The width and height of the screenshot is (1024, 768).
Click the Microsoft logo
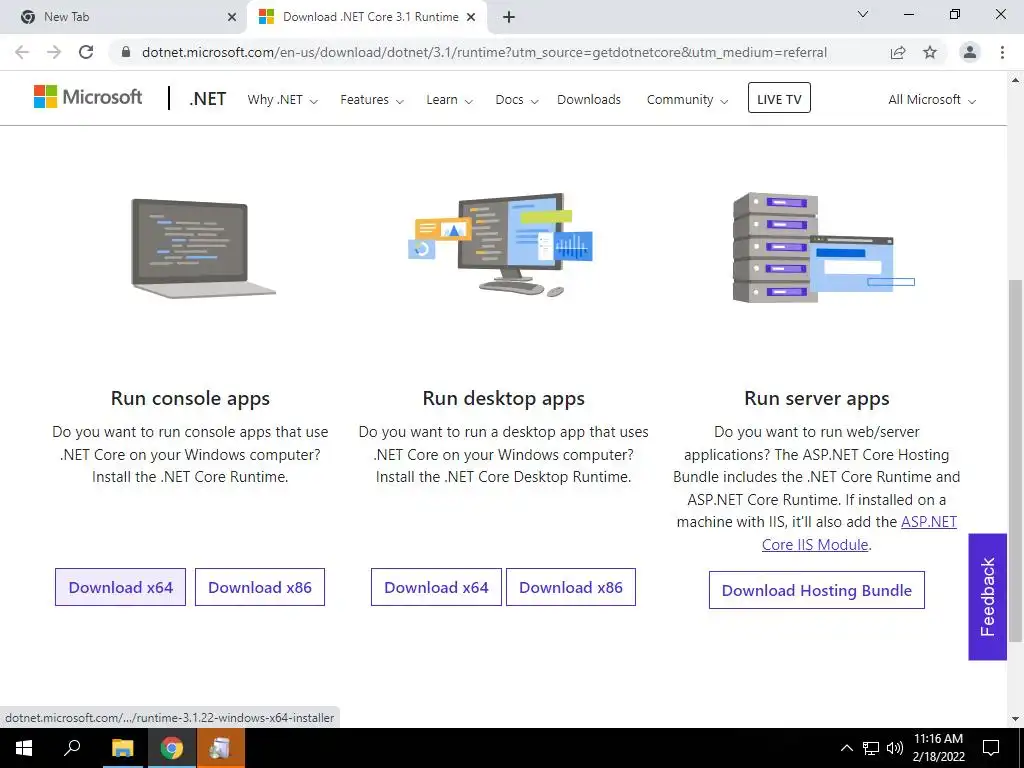pyautogui.click(x=88, y=97)
